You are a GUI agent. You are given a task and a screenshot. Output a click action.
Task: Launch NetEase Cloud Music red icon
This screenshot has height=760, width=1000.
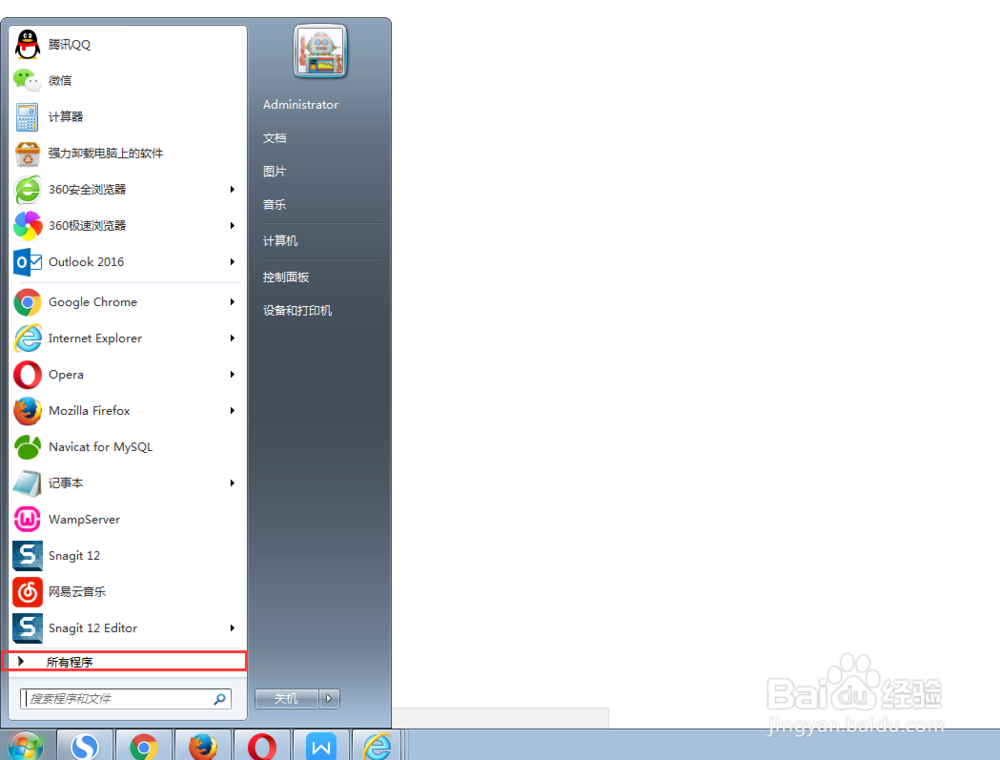pos(27,592)
